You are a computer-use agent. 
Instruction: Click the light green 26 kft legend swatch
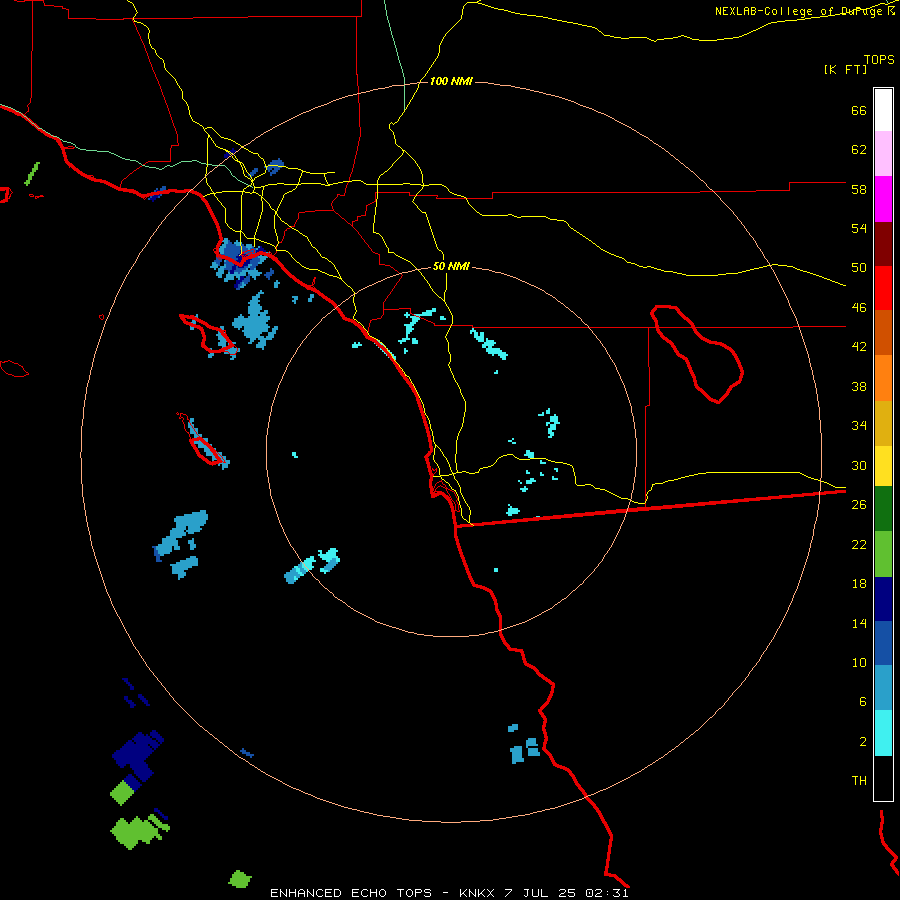click(x=883, y=554)
